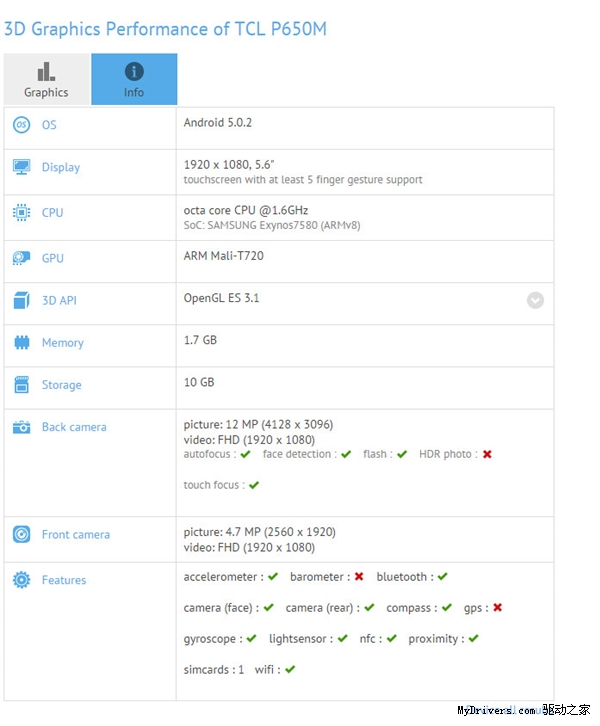This screenshot has width=600, height=726.
Task: Click the Front camera lens icon
Action: [x=21, y=534]
